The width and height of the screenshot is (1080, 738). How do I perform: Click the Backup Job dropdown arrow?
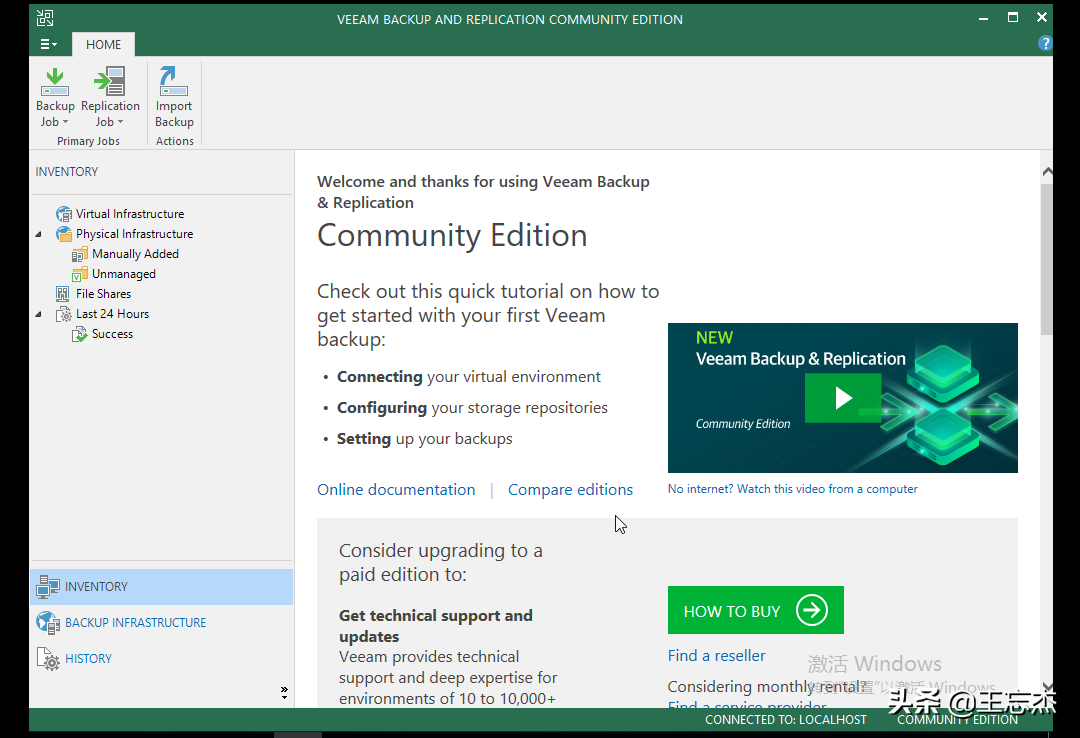click(x=65, y=122)
